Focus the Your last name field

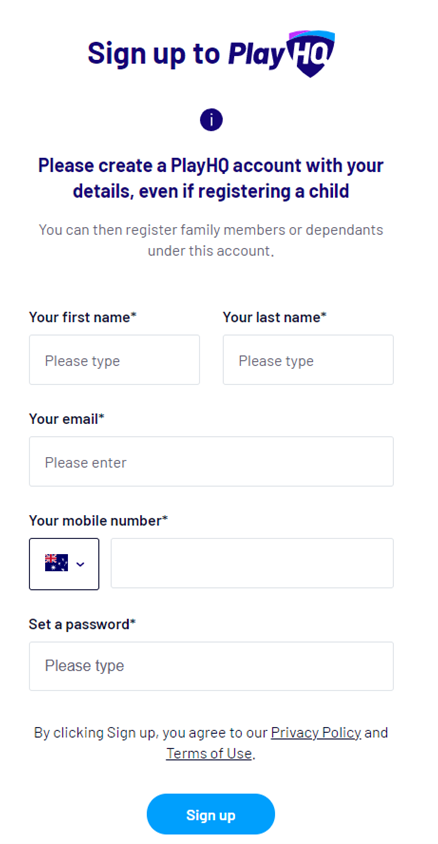coord(308,360)
